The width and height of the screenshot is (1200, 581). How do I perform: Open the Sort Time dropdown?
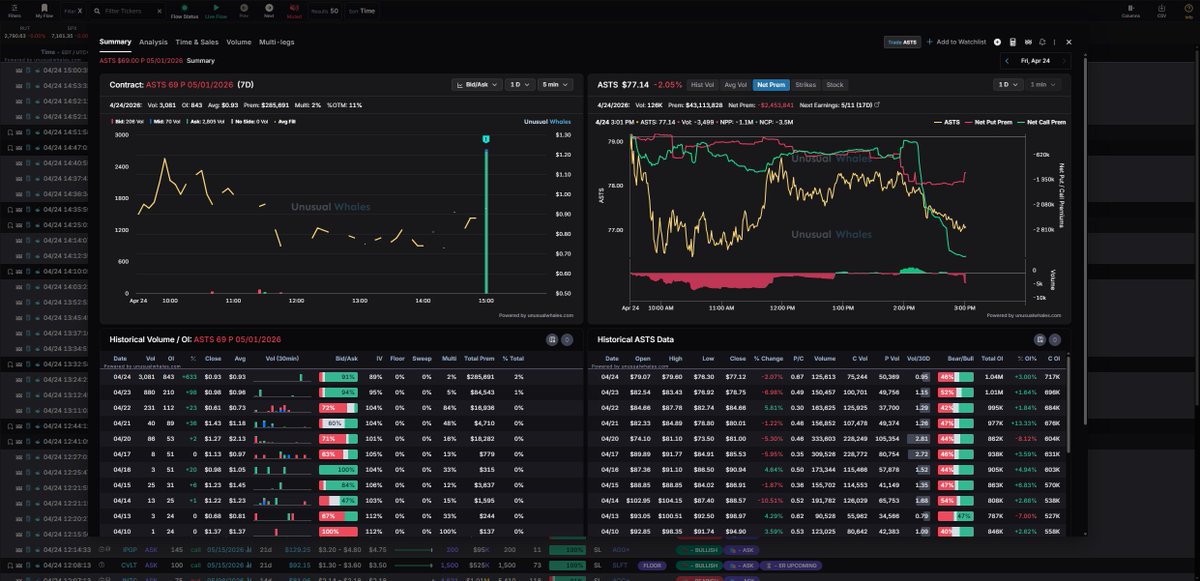(x=362, y=11)
